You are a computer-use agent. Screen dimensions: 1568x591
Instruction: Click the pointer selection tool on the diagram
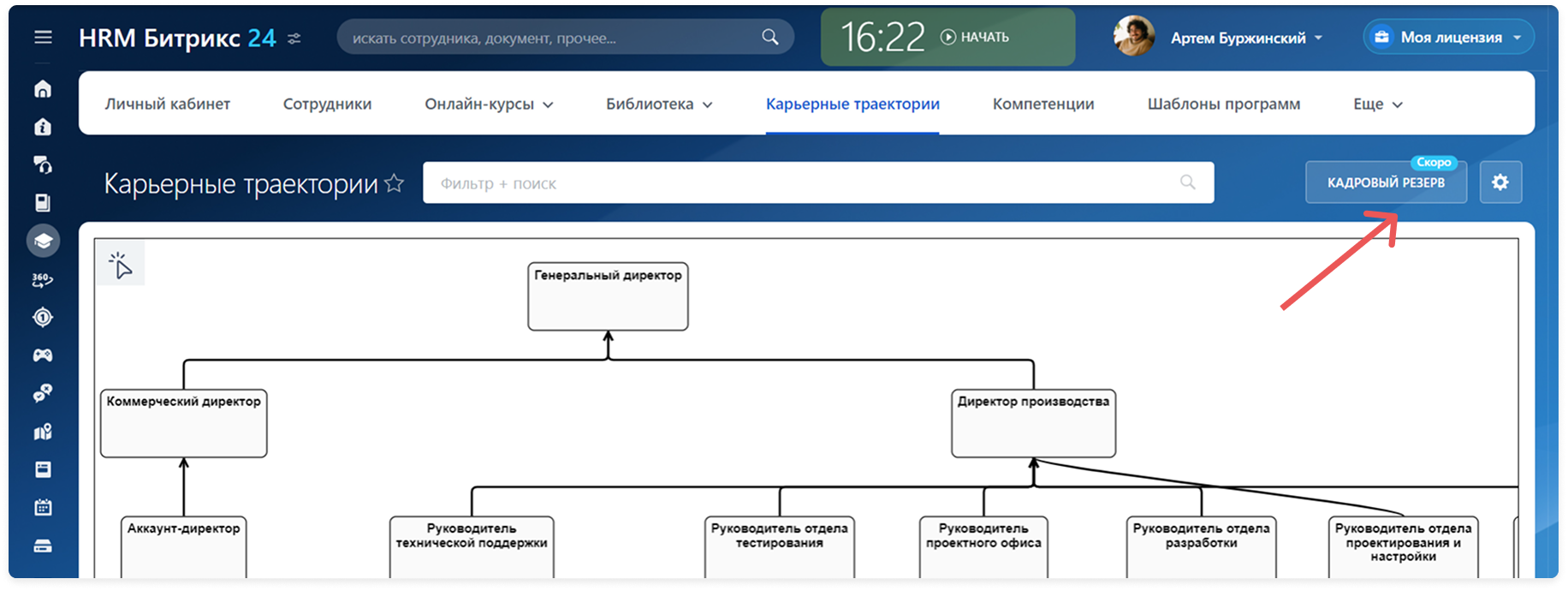coord(121,266)
